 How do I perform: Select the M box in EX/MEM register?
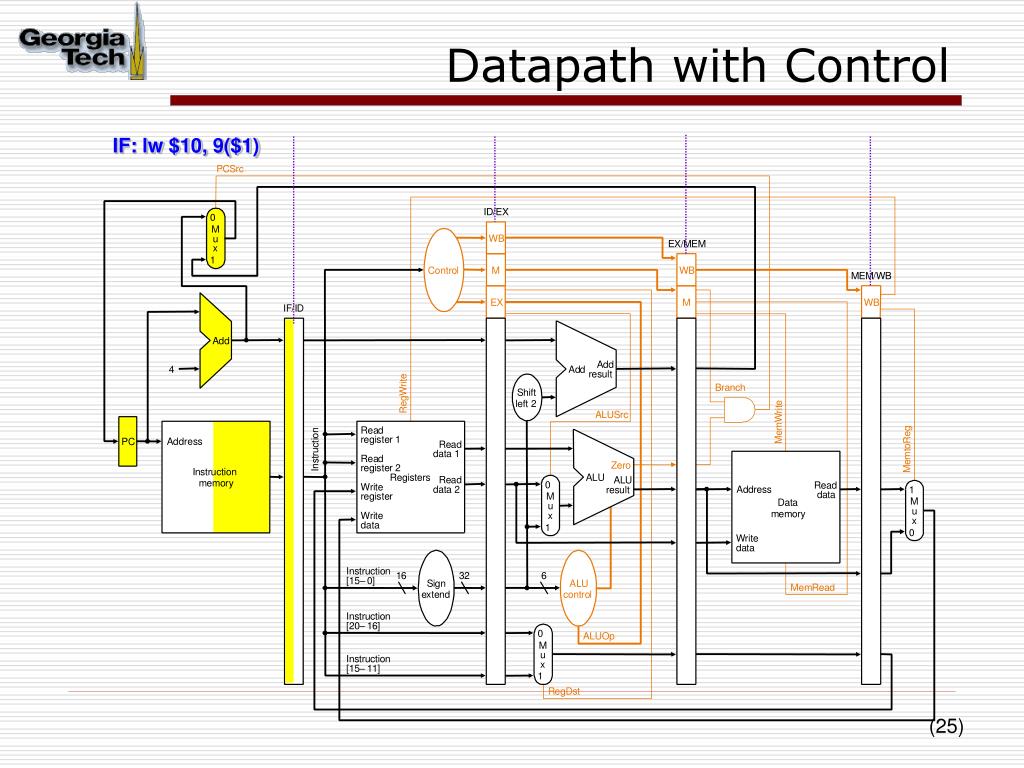(x=686, y=302)
